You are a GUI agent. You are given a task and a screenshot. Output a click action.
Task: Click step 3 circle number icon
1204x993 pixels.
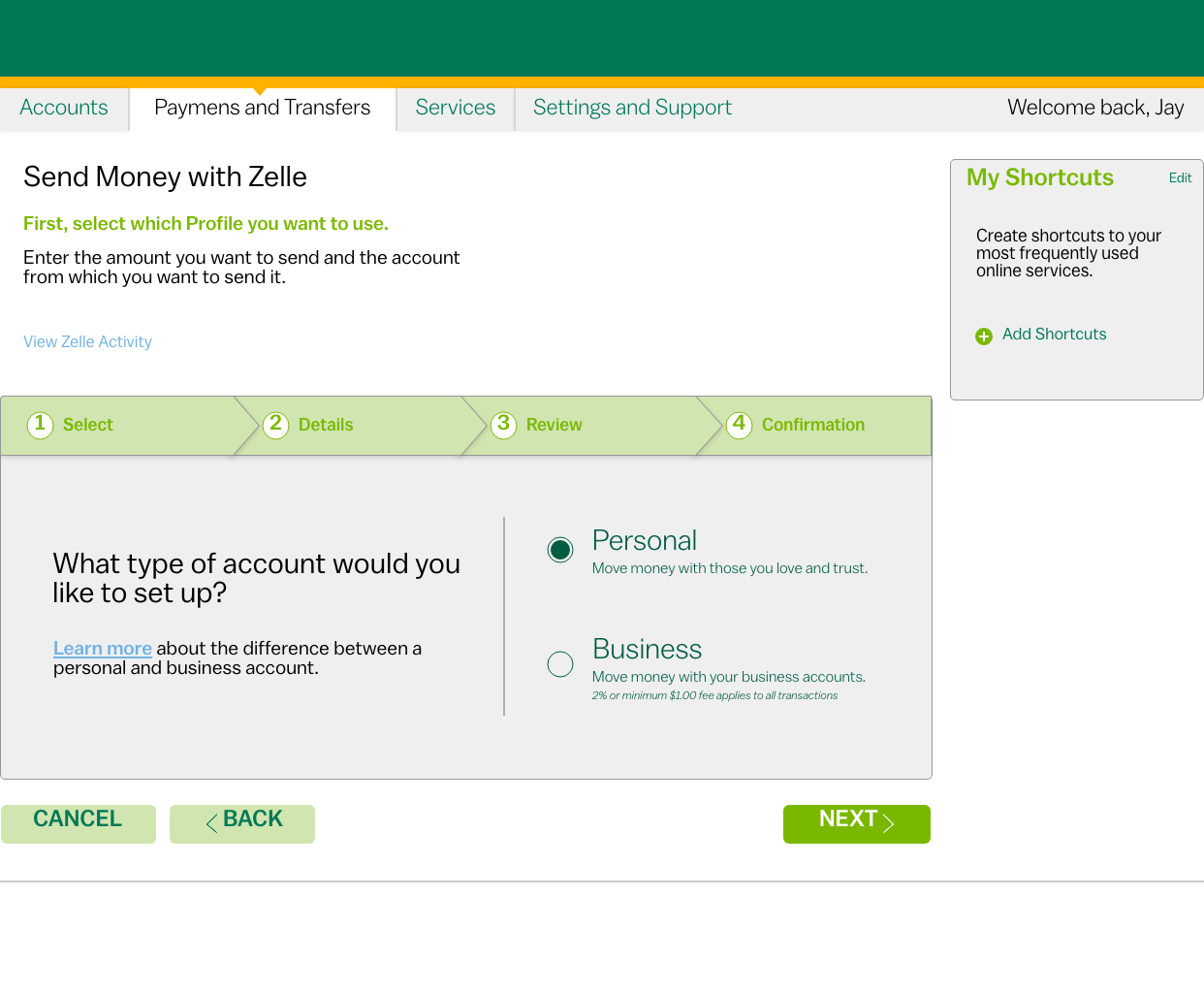coord(503,425)
